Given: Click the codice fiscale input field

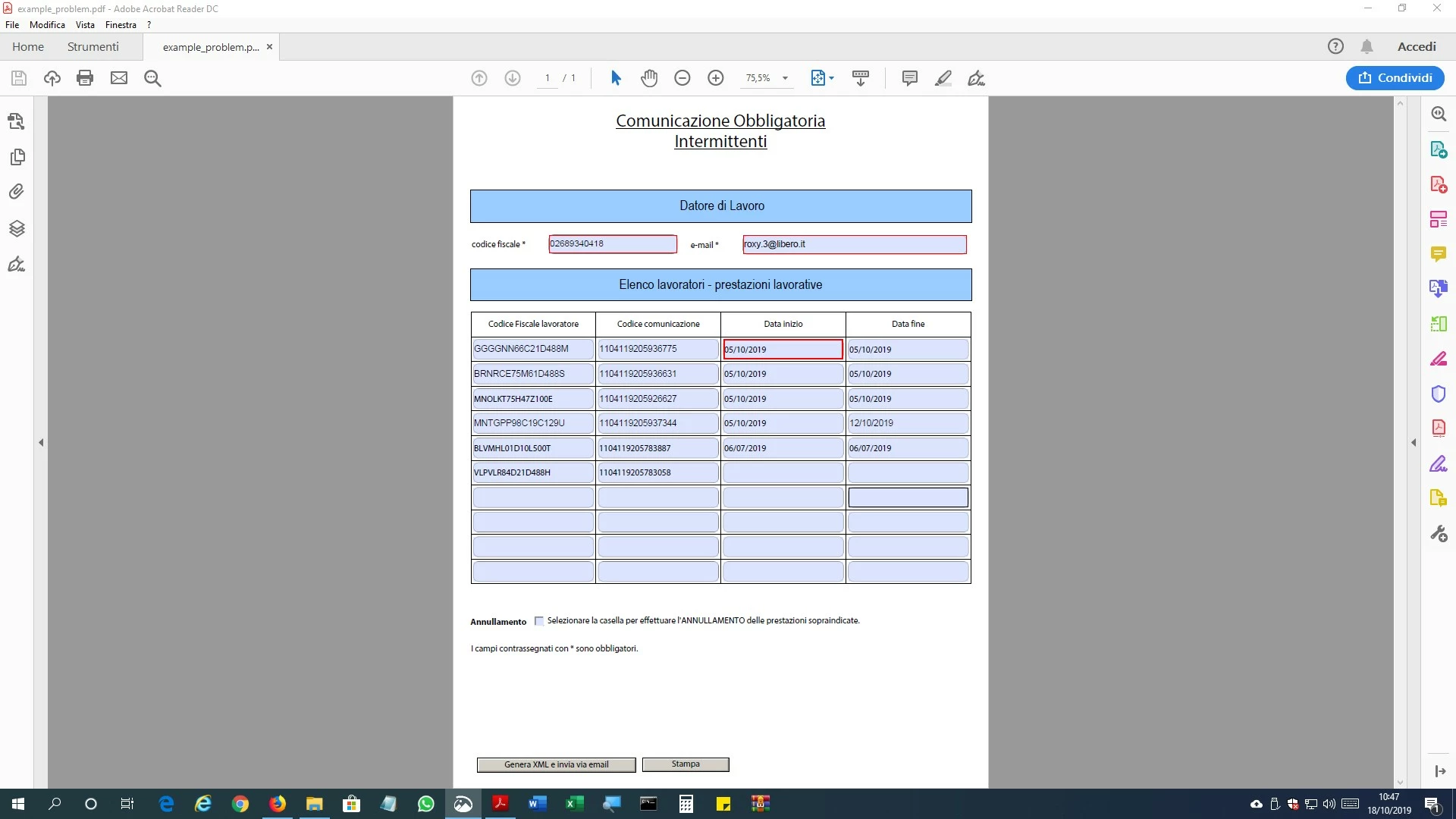Looking at the screenshot, I should click(x=613, y=244).
